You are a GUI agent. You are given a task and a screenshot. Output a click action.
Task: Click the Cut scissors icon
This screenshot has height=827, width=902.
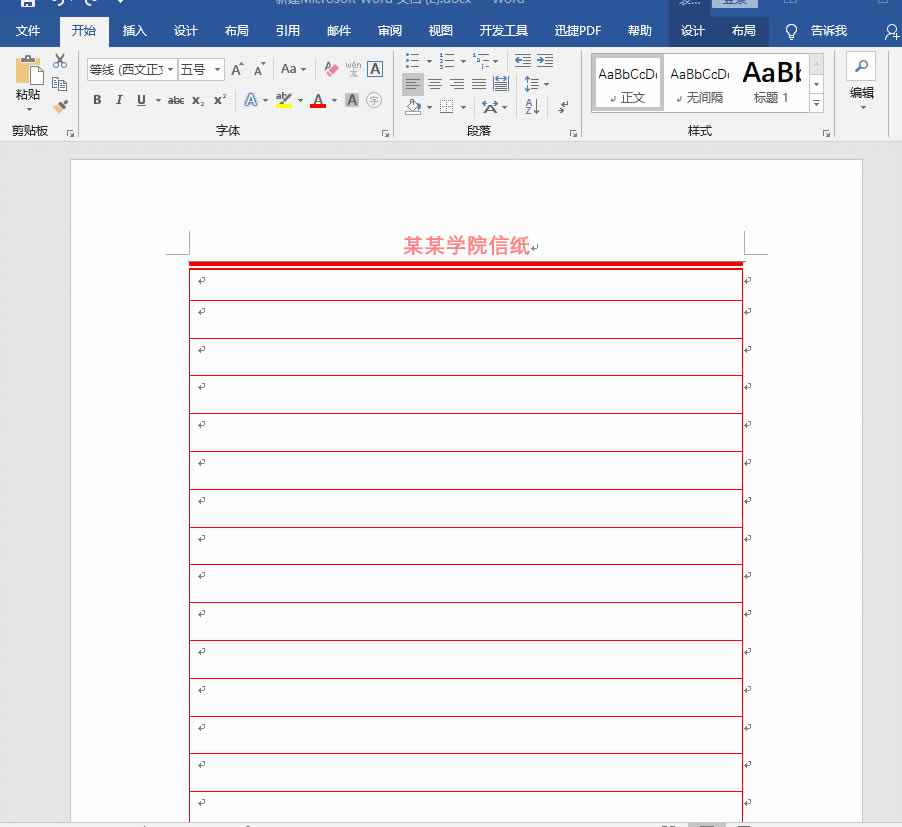[x=60, y=62]
